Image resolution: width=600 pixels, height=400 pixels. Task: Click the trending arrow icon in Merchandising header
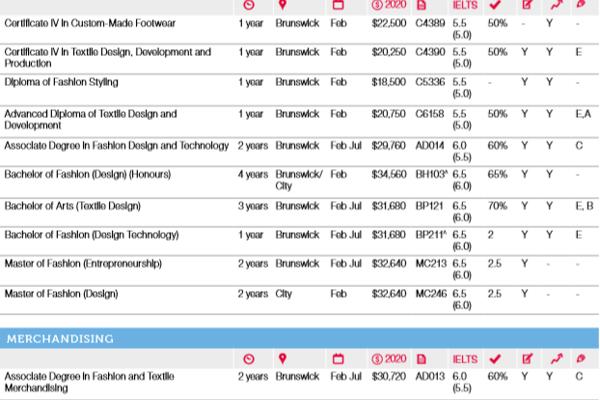click(554, 359)
